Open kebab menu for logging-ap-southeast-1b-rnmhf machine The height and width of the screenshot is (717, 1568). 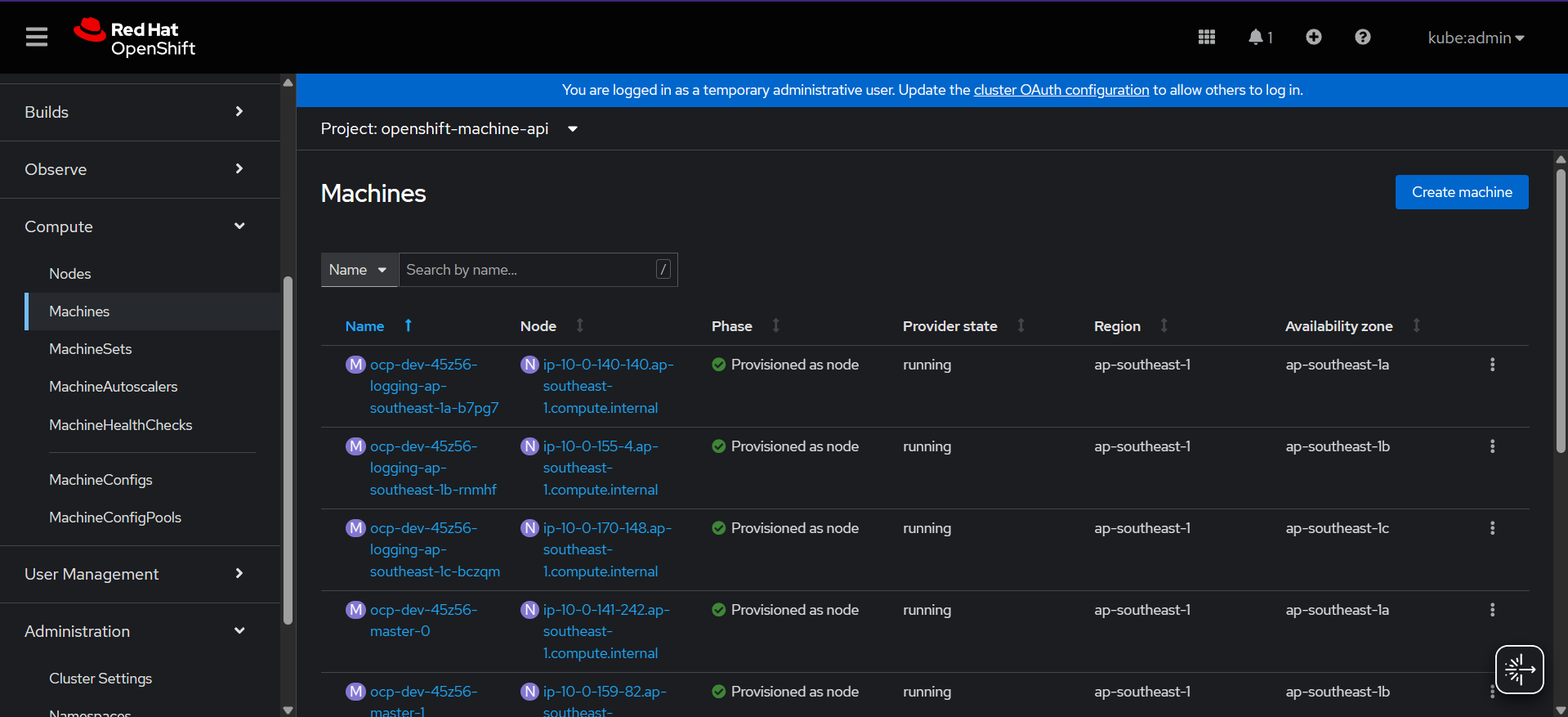pyautogui.click(x=1492, y=446)
